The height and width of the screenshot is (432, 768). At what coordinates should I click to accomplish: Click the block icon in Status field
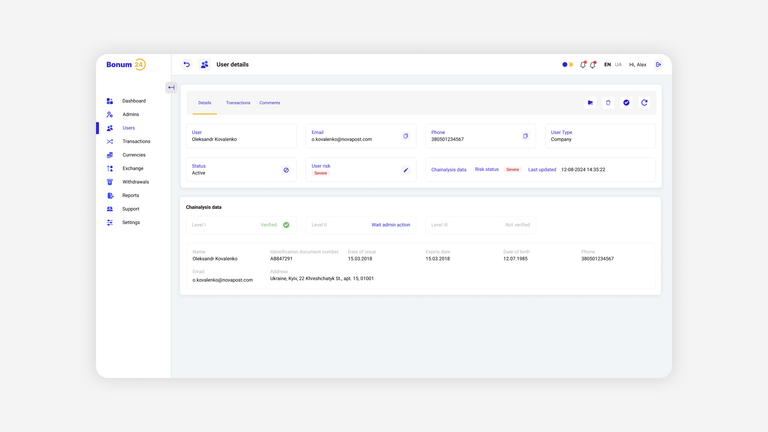click(x=286, y=170)
